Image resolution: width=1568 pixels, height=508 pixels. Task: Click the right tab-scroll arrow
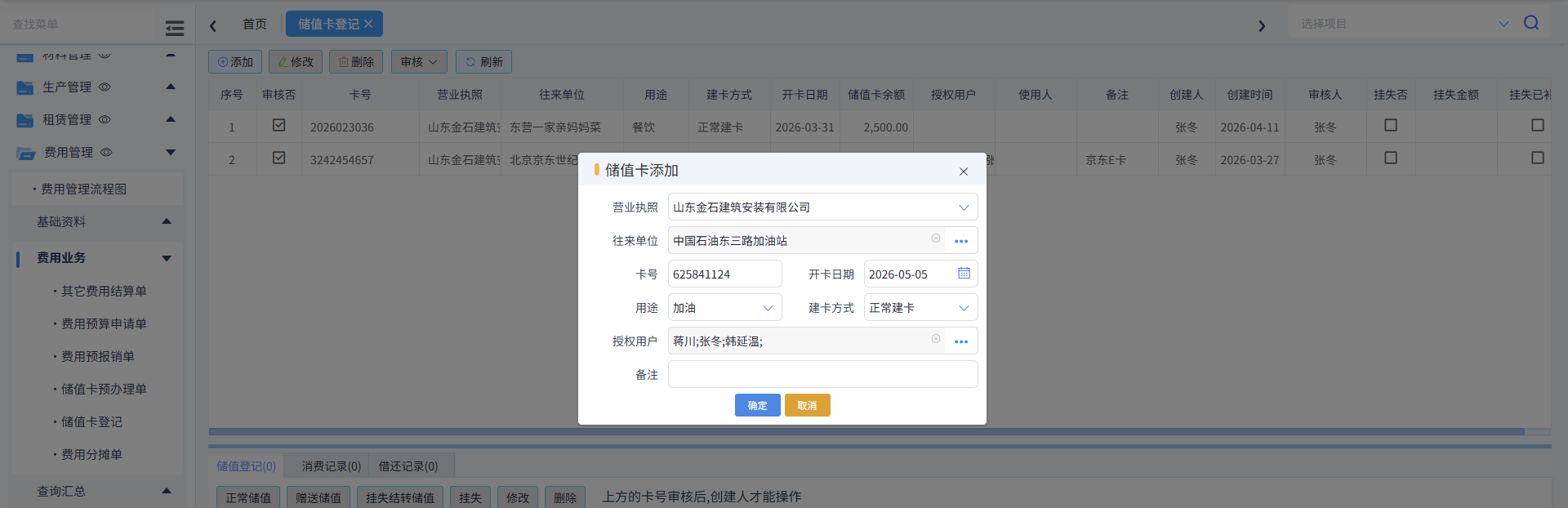pyautogui.click(x=1262, y=25)
